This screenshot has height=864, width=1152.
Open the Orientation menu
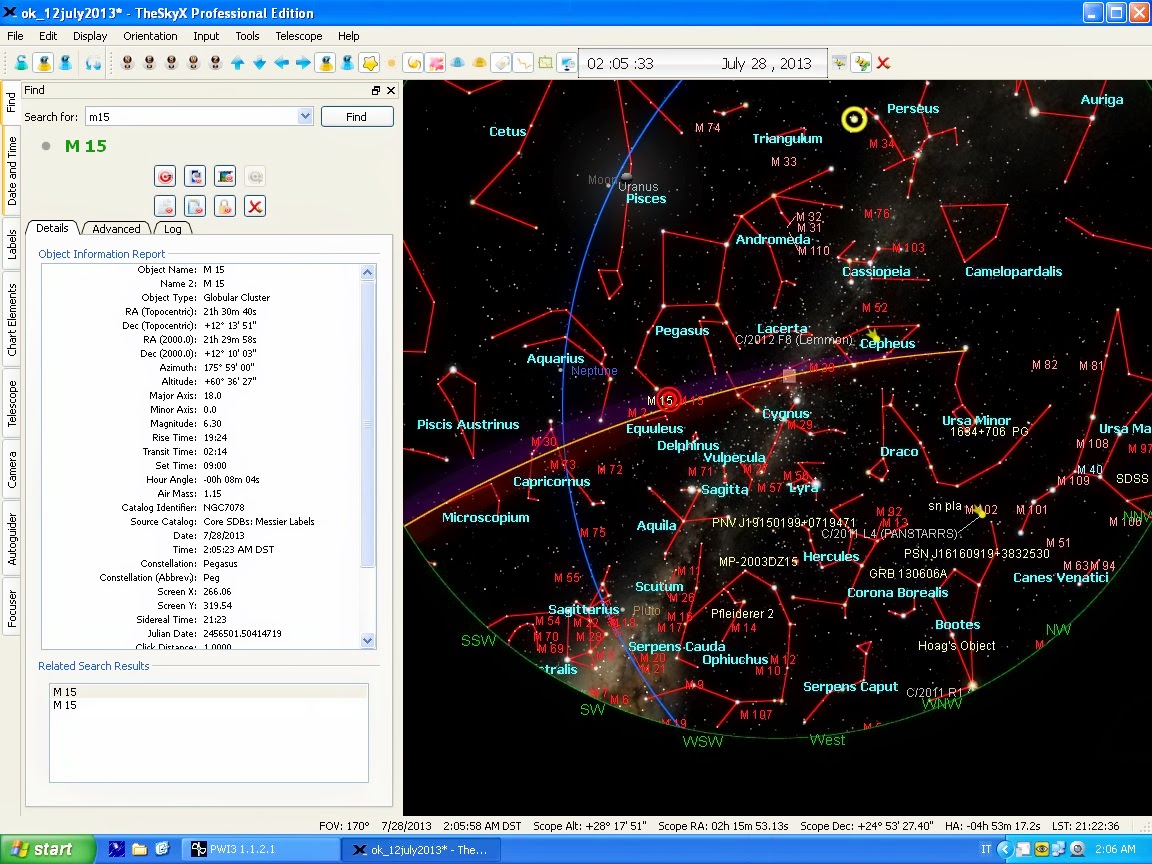click(x=150, y=36)
